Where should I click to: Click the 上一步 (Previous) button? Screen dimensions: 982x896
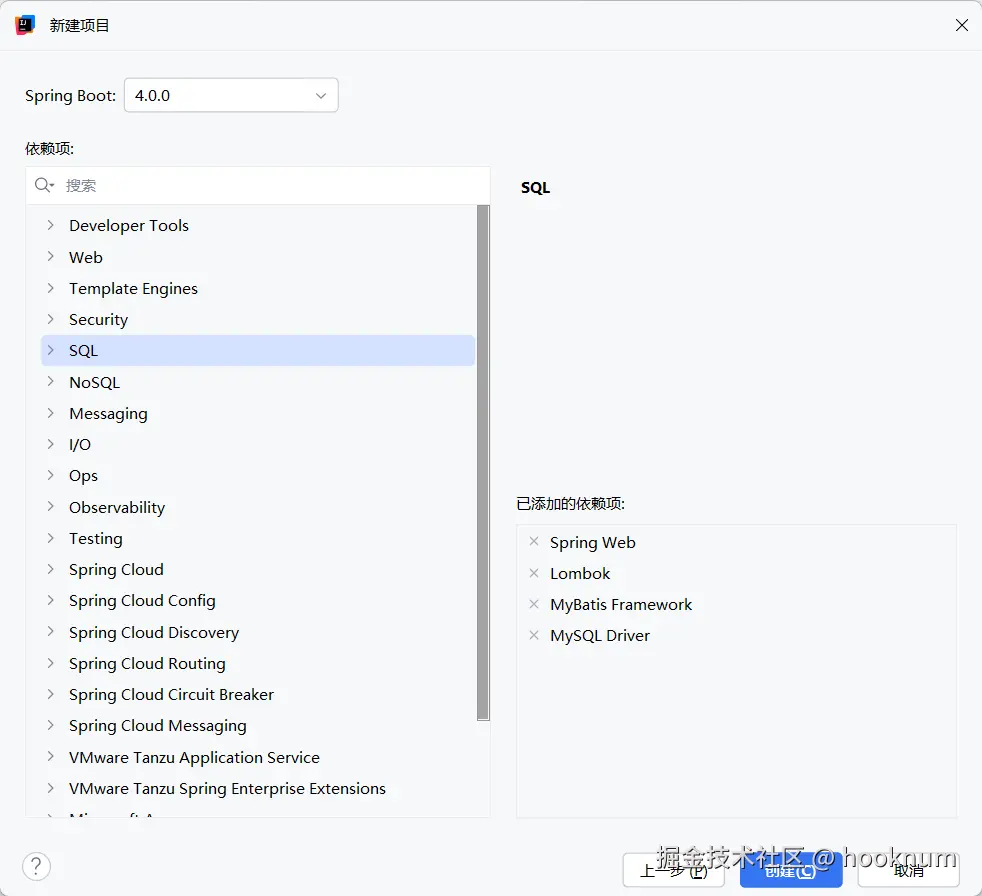click(x=673, y=870)
